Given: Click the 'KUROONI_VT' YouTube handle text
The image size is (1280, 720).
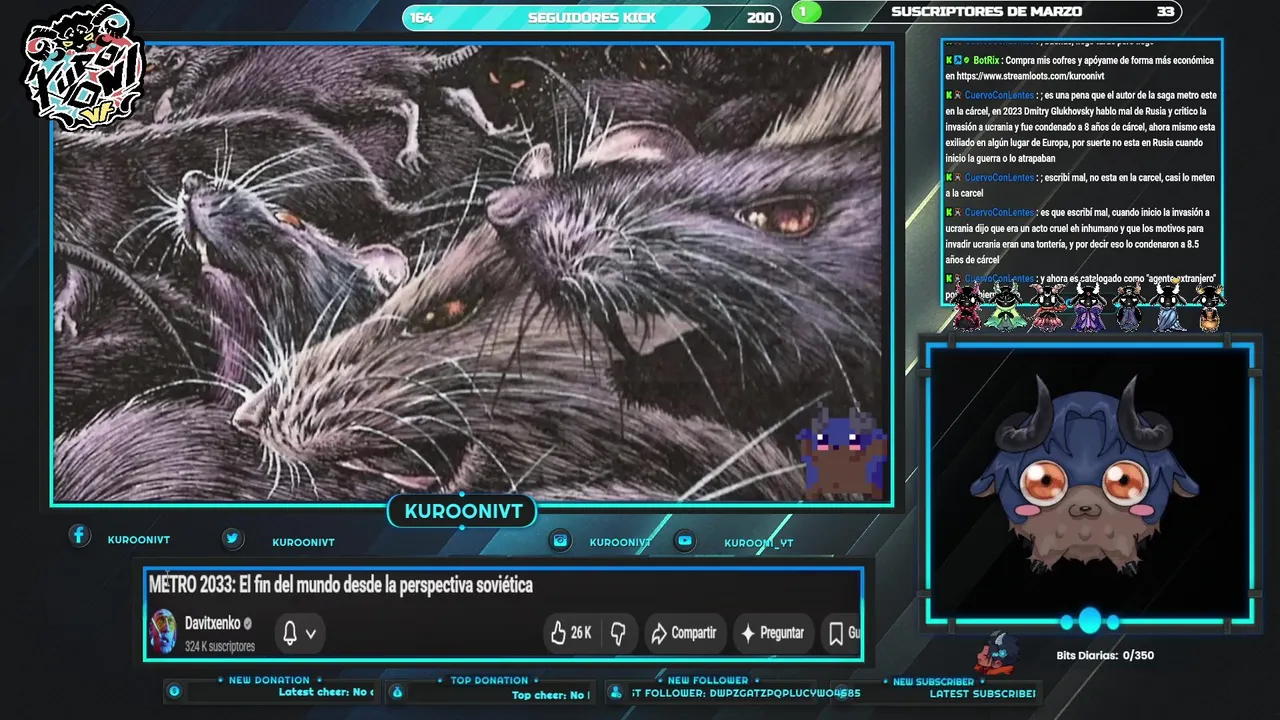Looking at the screenshot, I should tap(759, 543).
